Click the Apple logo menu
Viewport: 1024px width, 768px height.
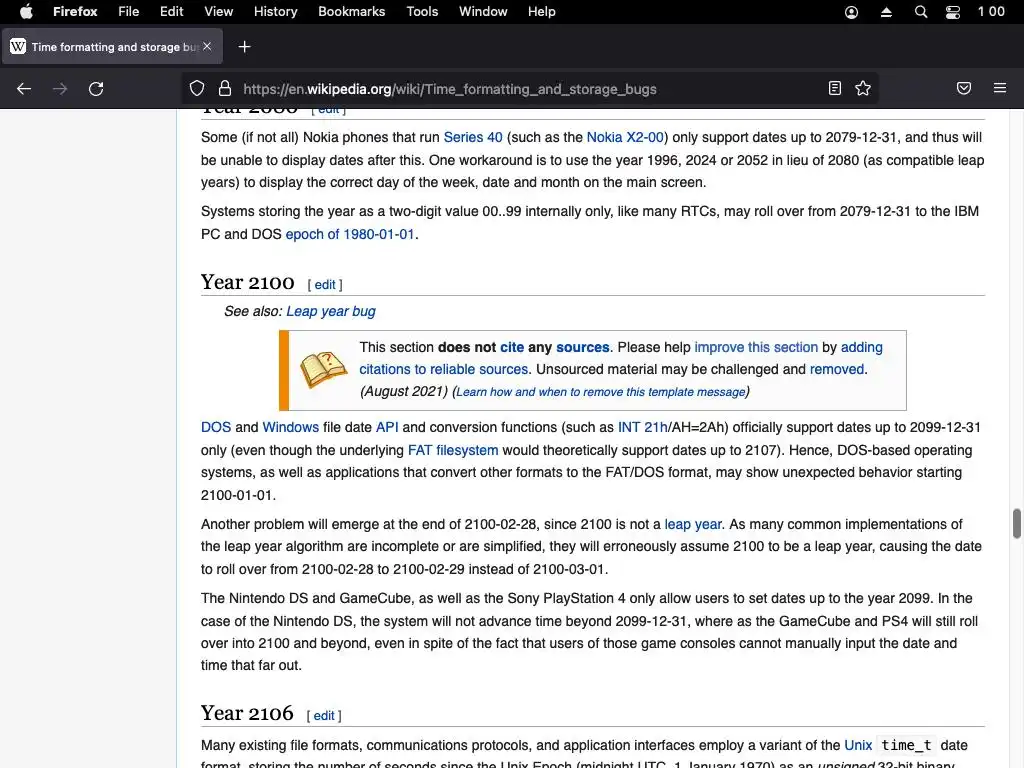click(x=26, y=12)
